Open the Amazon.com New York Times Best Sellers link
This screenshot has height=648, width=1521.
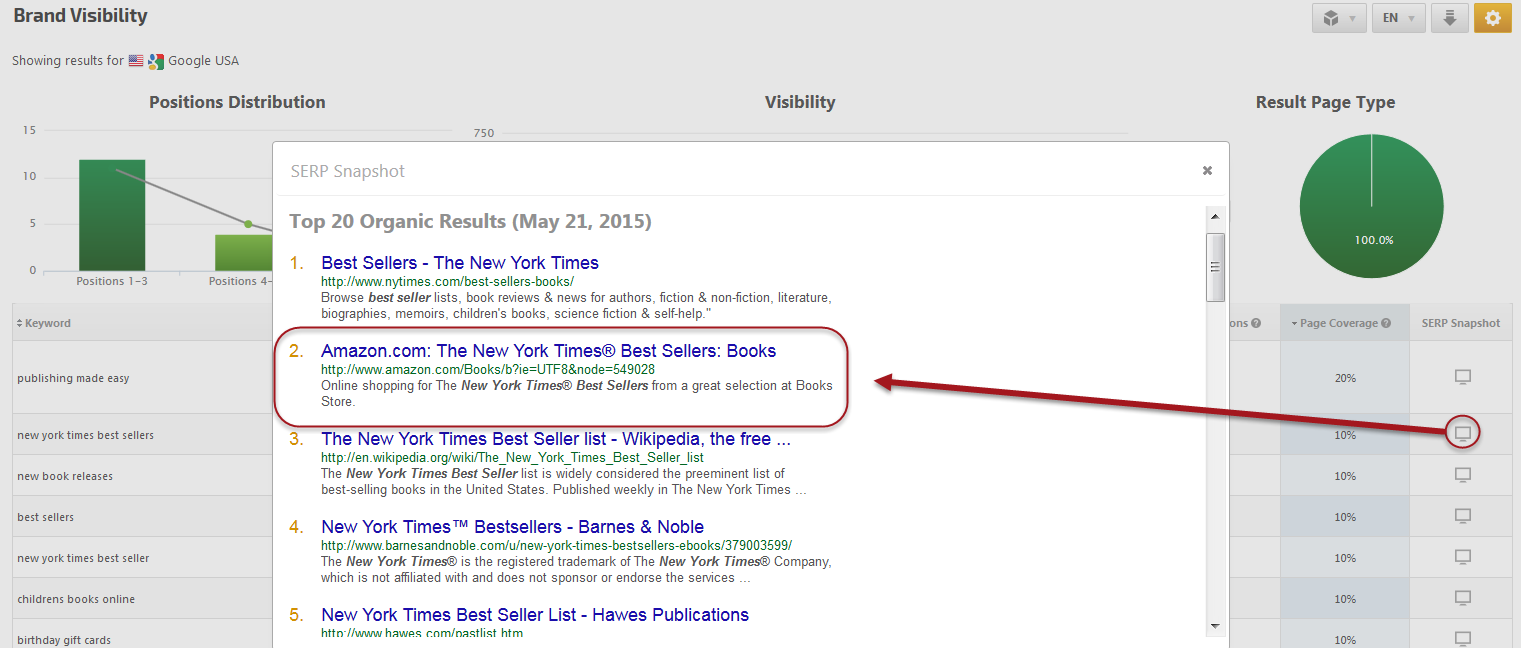click(x=548, y=351)
